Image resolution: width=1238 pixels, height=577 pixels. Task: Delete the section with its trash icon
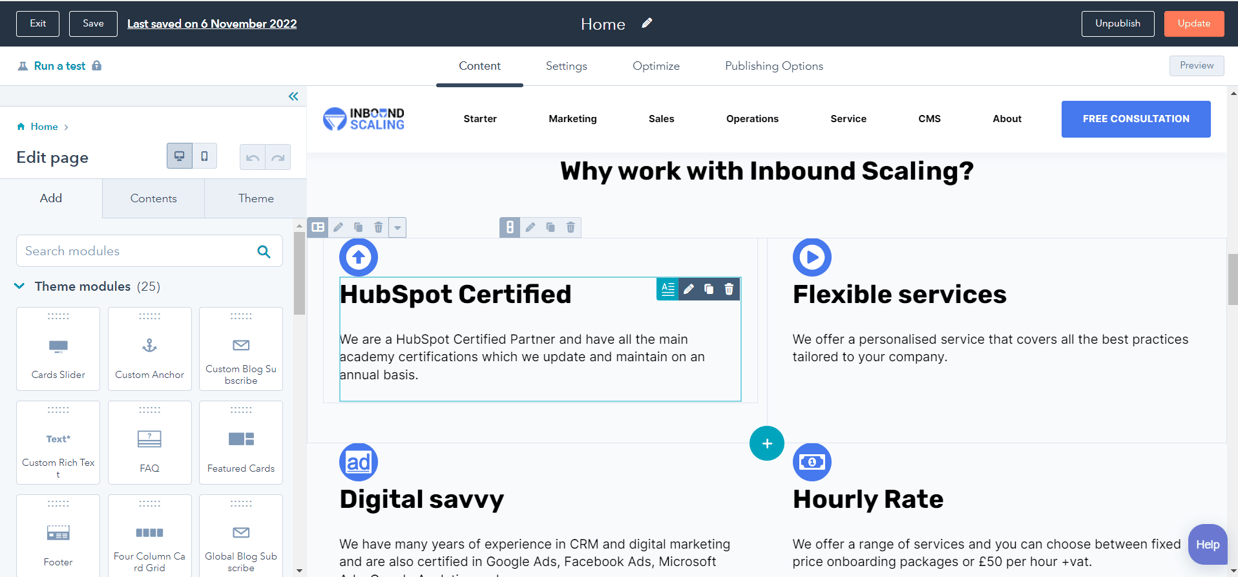coord(378,227)
